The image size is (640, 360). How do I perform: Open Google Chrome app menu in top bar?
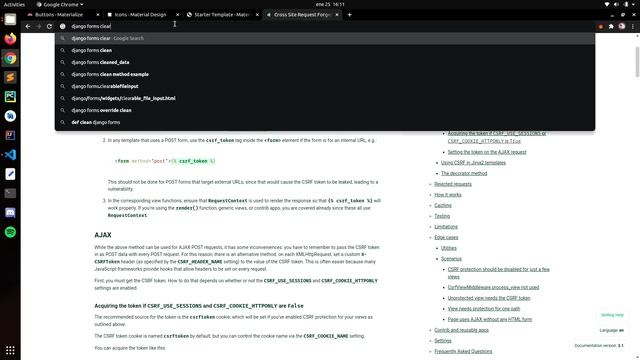coord(60,4)
